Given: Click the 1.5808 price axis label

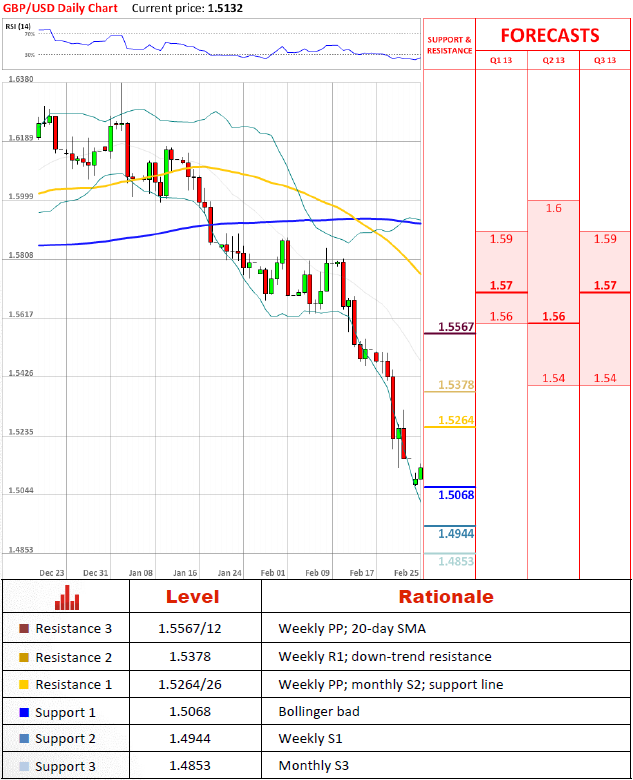Looking at the screenshot, I should point(21,255).
